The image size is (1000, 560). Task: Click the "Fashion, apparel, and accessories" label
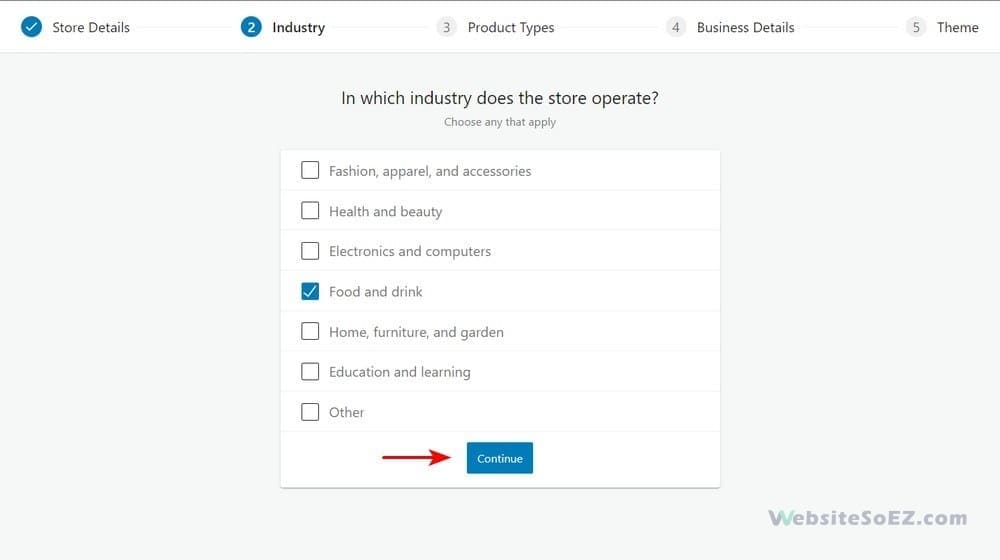point(430,171)
